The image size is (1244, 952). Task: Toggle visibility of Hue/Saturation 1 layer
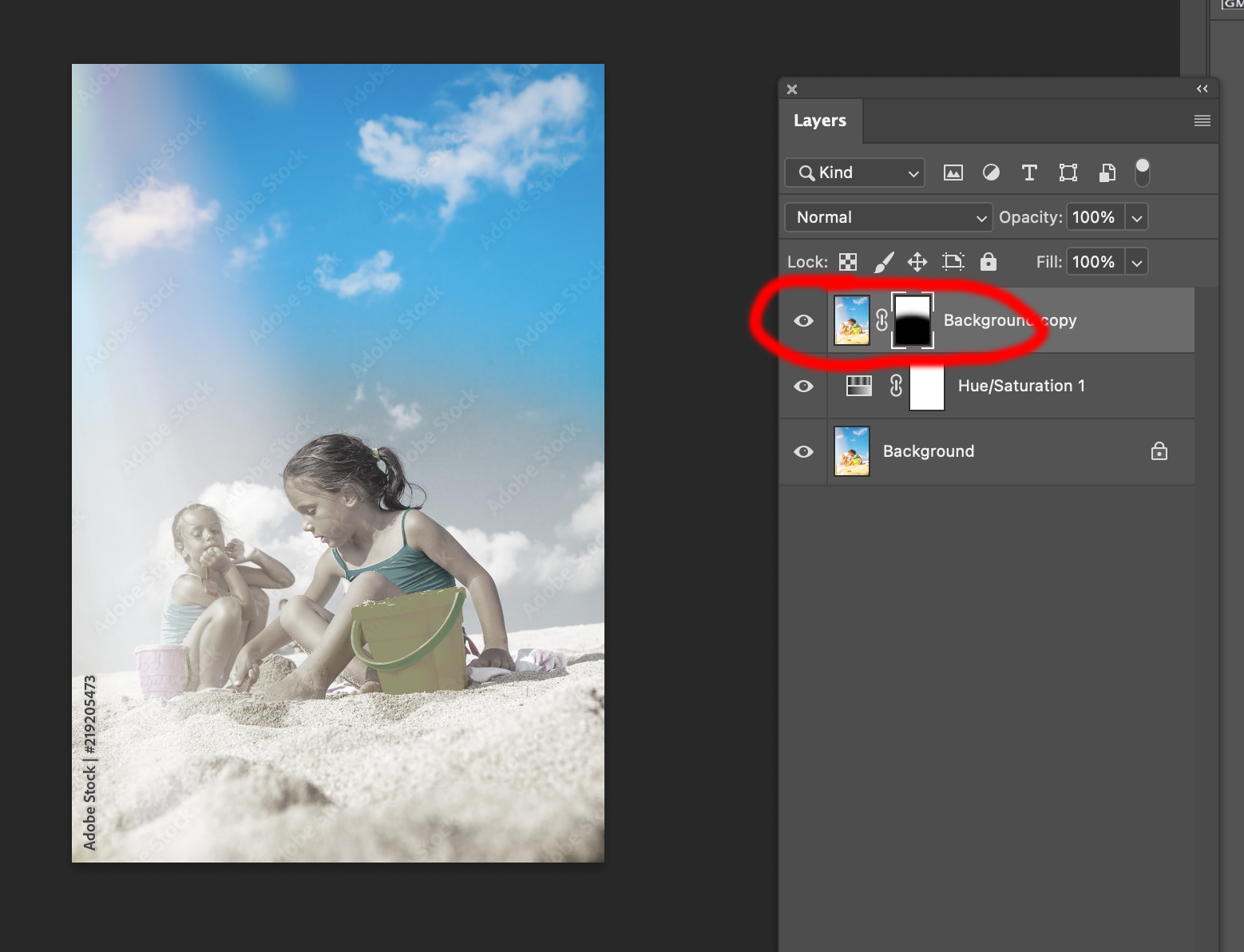tap(803, 386)
